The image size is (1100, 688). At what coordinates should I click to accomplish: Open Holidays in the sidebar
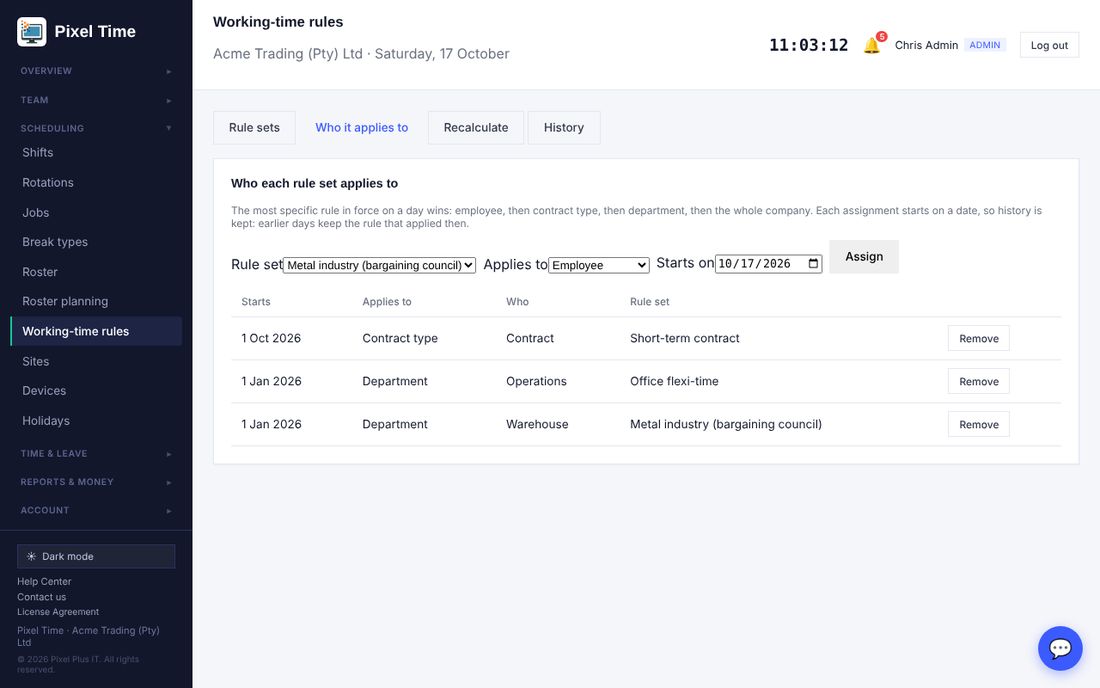point(96,421)
